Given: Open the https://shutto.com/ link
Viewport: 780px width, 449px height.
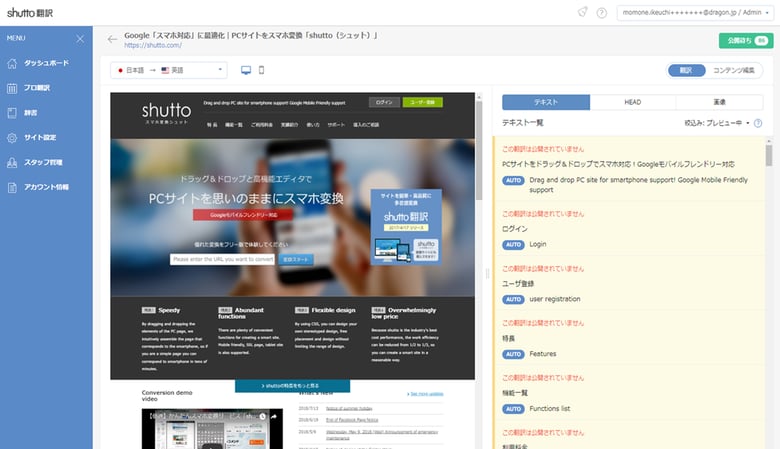Looking at the screenshot, I should (x=153, y=45).
